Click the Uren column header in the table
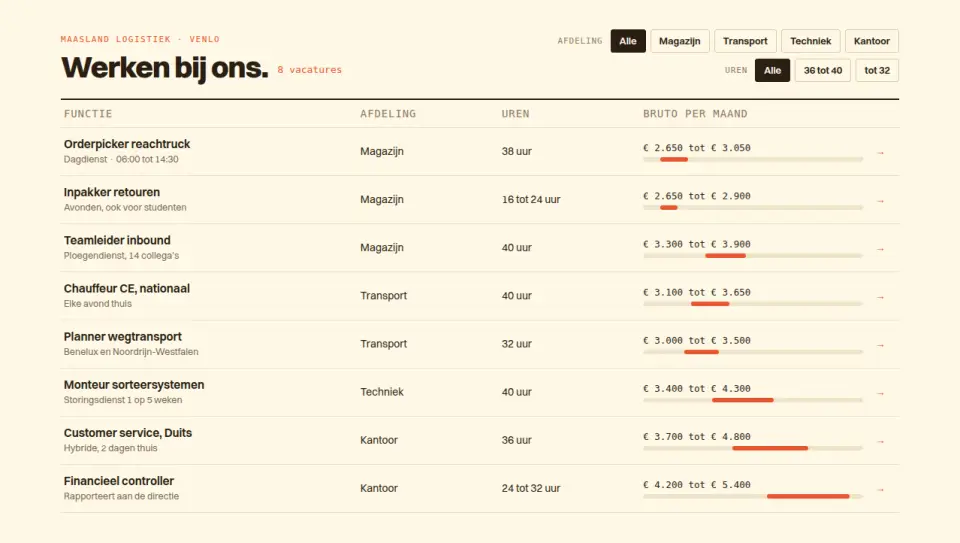960x543 pixels. [x=516, y=114]
